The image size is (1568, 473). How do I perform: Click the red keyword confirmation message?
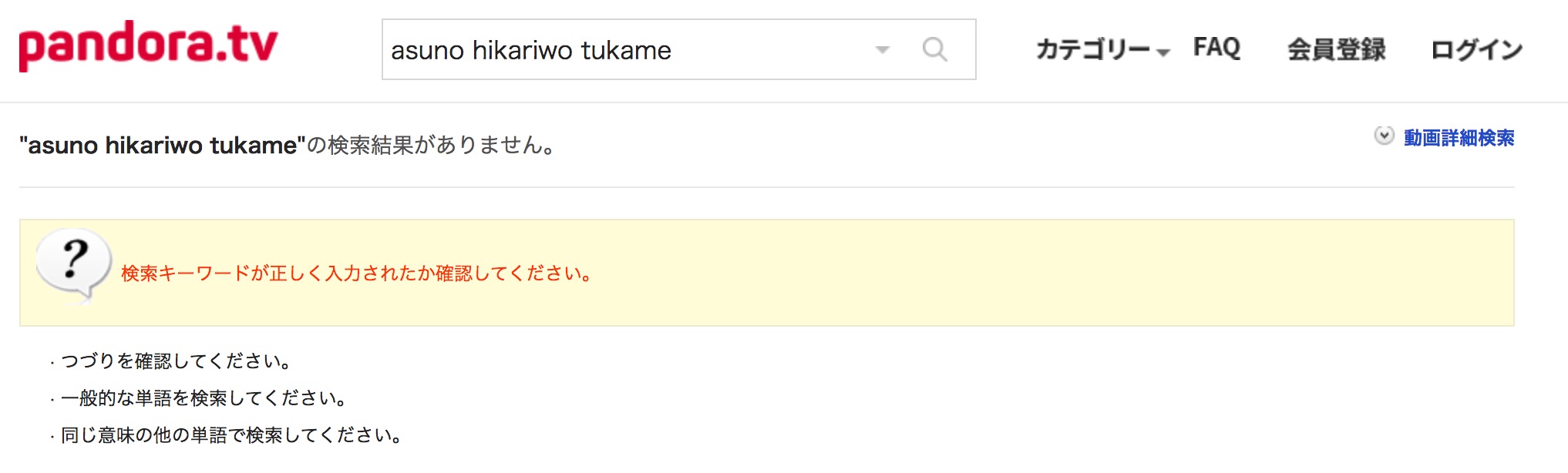point(357,273)
